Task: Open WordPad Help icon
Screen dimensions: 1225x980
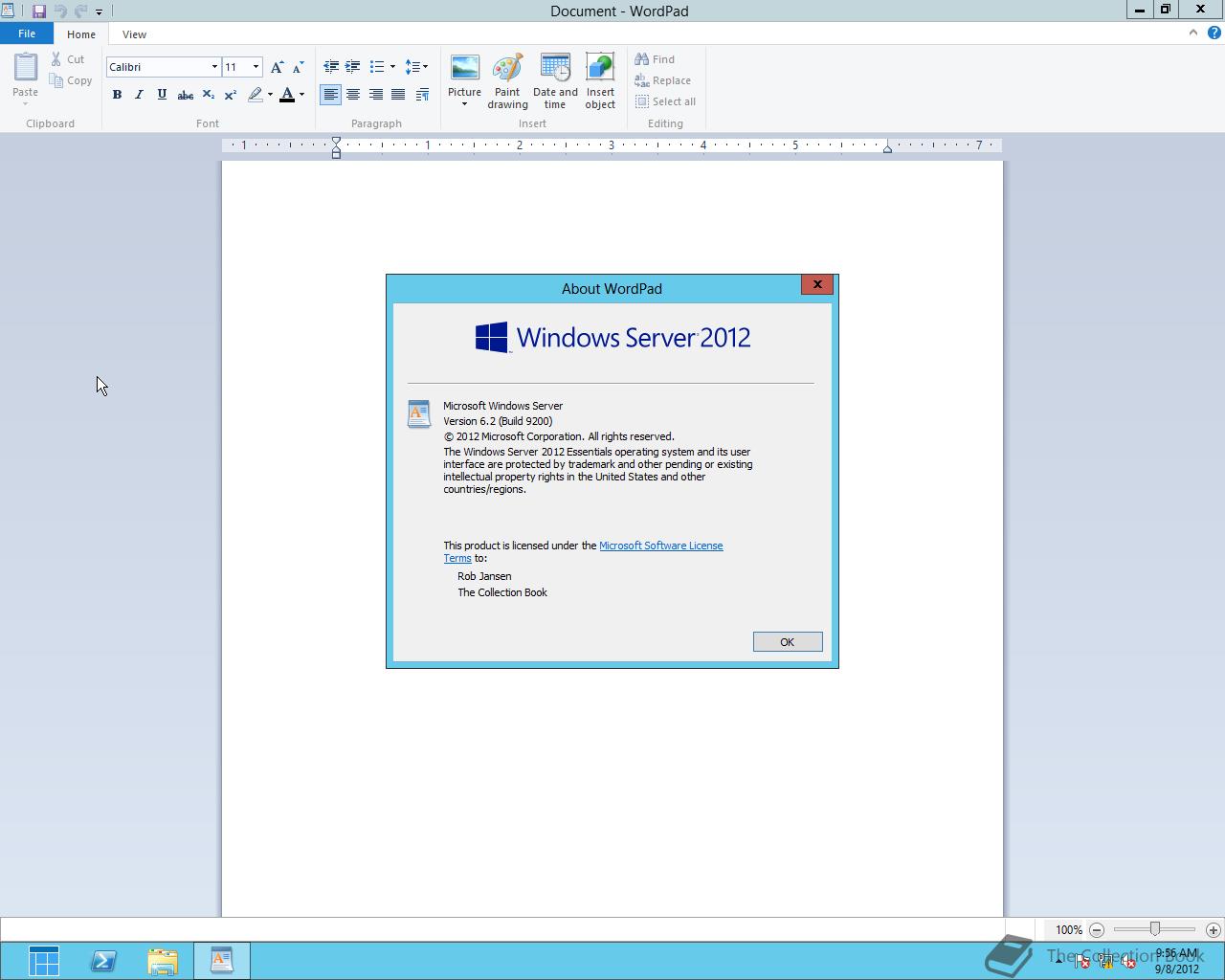Action: click(1214, 33)
